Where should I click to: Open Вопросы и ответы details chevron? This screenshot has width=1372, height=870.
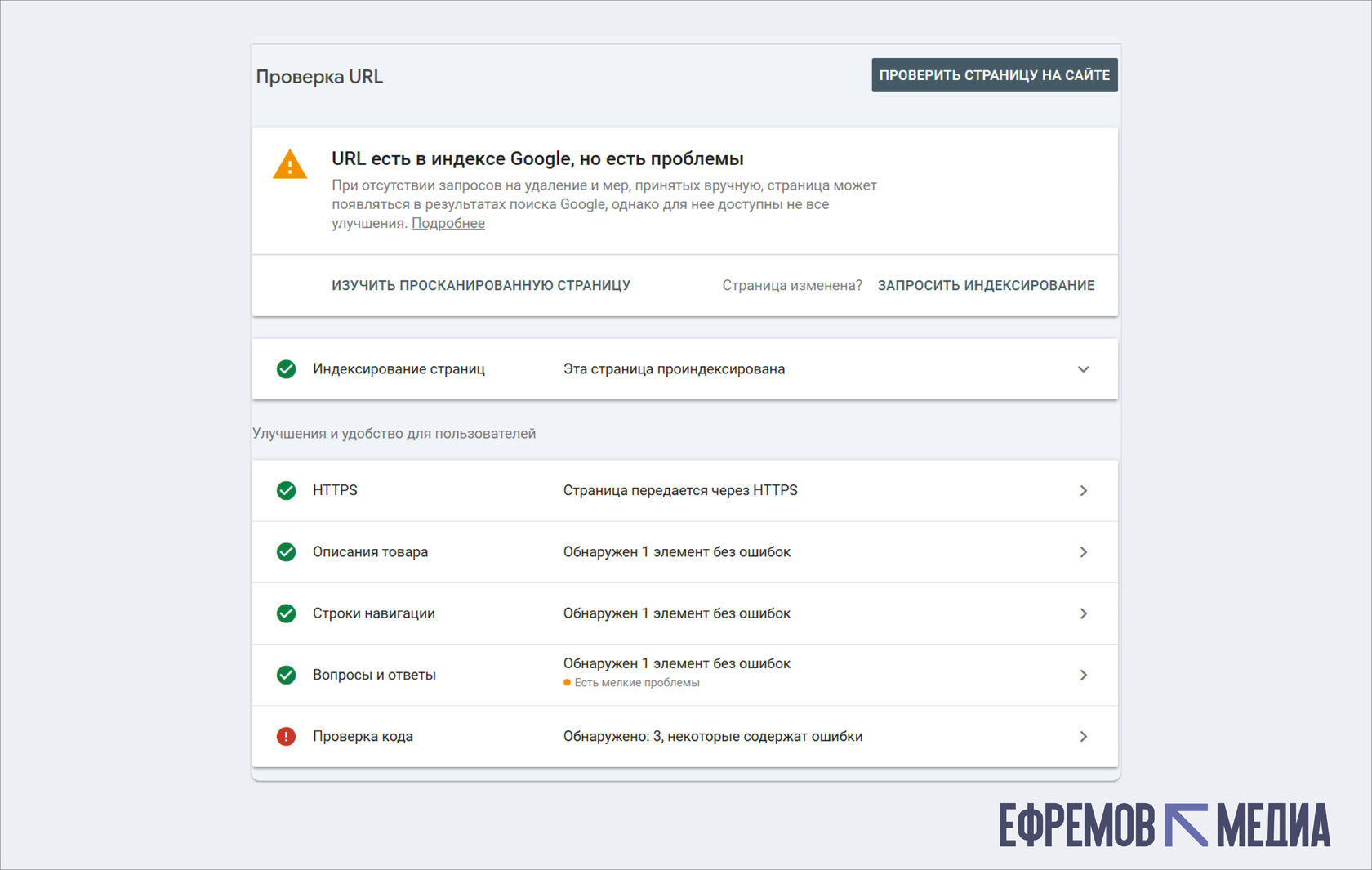(x=1083, y=675)
